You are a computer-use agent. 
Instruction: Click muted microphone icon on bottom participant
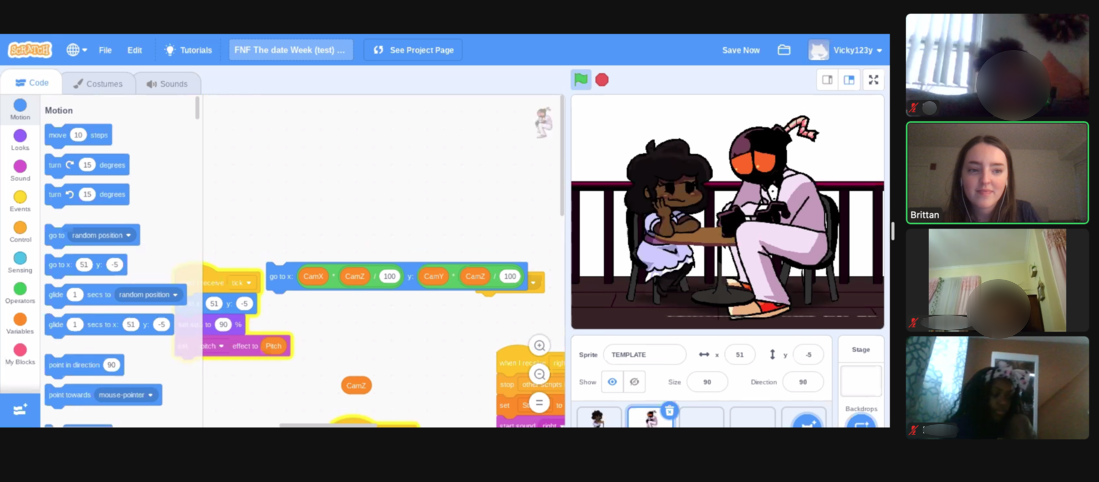tap(913, 430)
